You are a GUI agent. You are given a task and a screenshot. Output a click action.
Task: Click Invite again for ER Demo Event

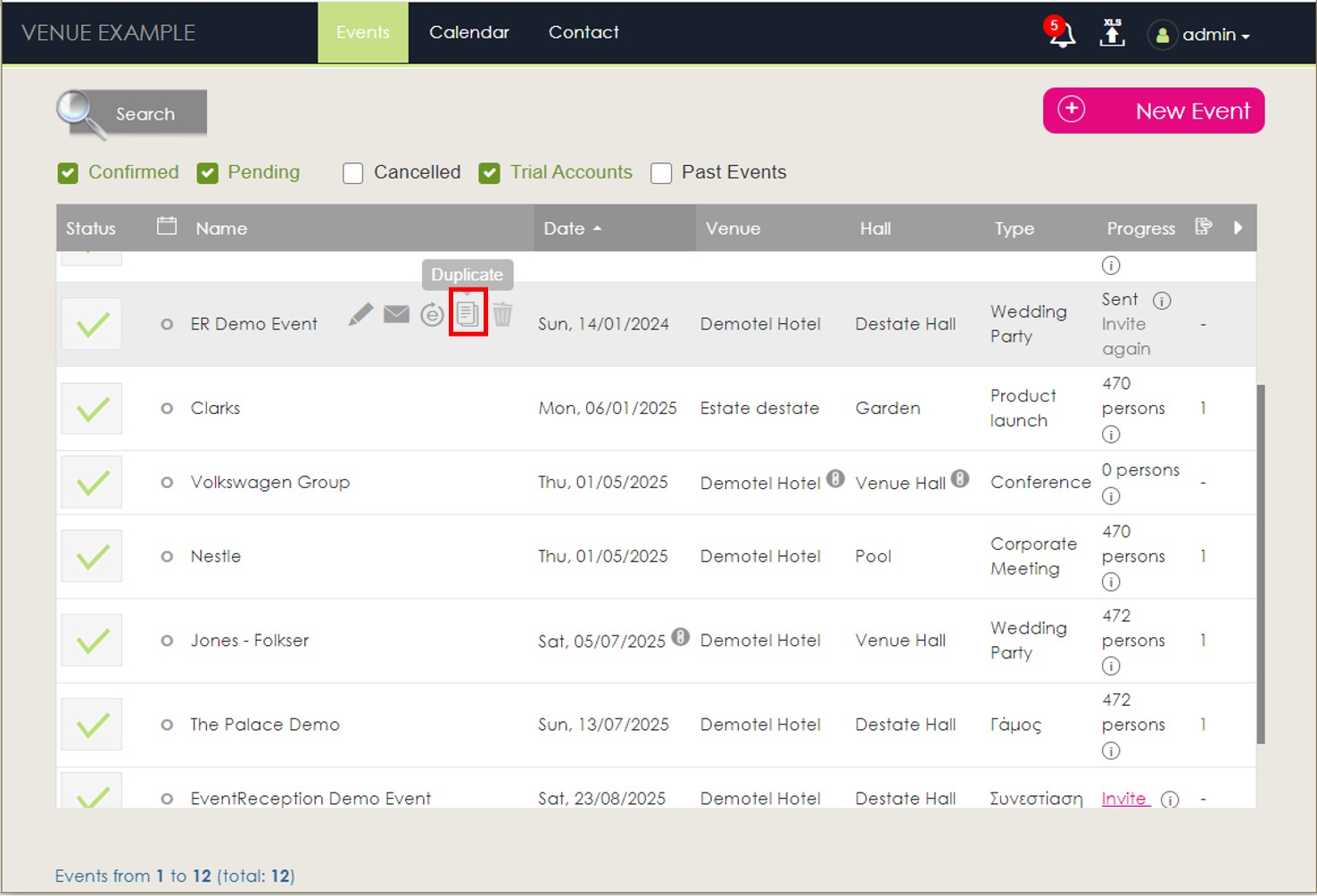point(1126,336)
